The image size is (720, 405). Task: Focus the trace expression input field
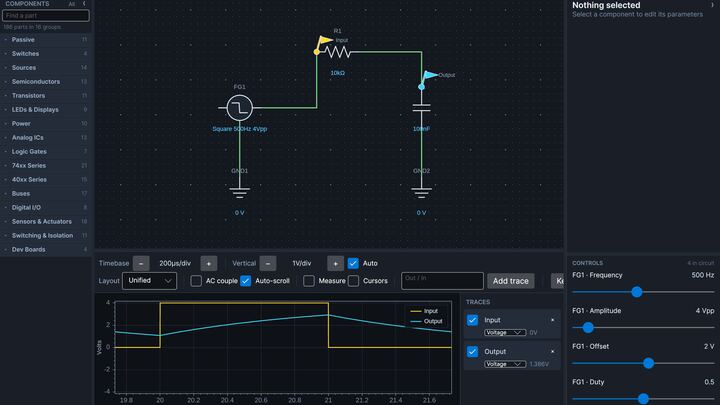(442, 281)
